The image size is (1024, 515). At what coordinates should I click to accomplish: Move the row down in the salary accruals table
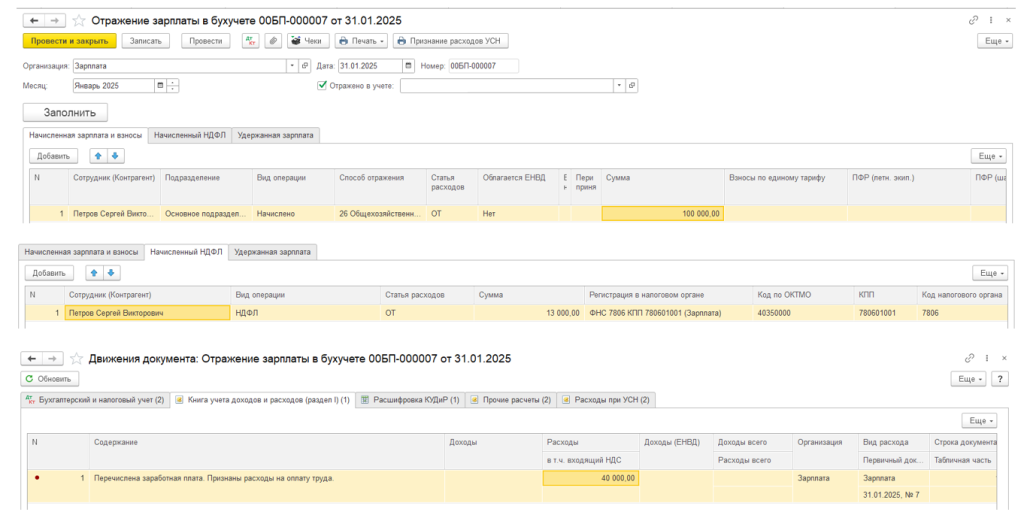(x=115, y=156)
